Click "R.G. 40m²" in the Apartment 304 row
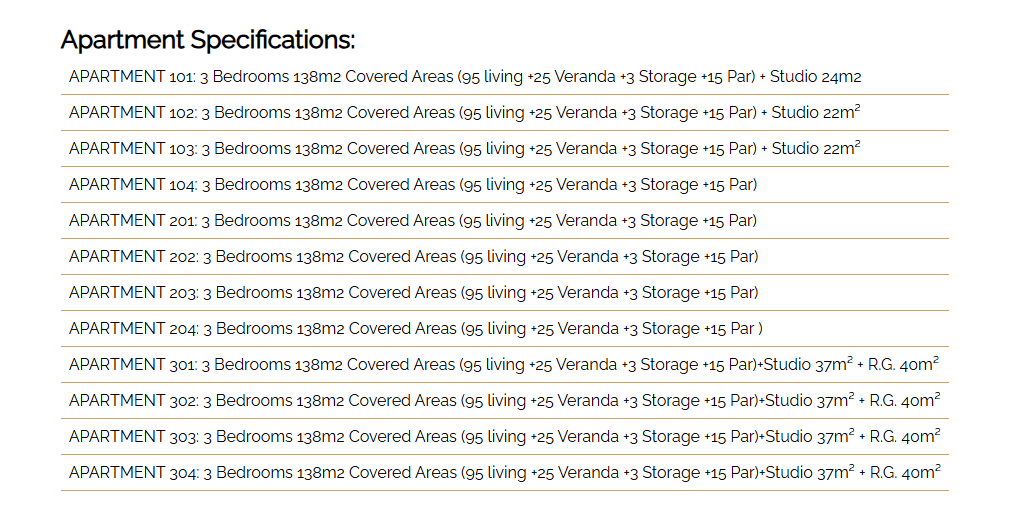The height and width of the screenshot is (531, 1031). click(904, 473)
